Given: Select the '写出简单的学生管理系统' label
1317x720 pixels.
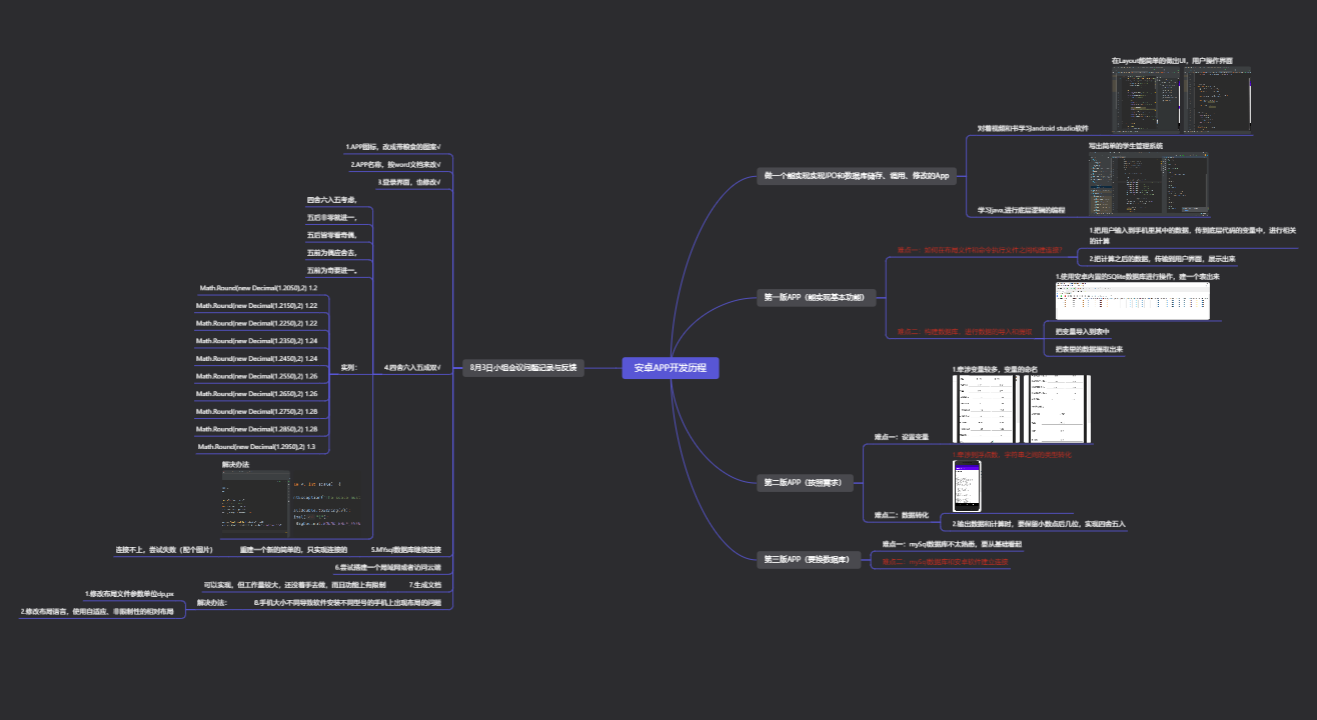Looking at the screenshot, I should tap(1125, 145).
